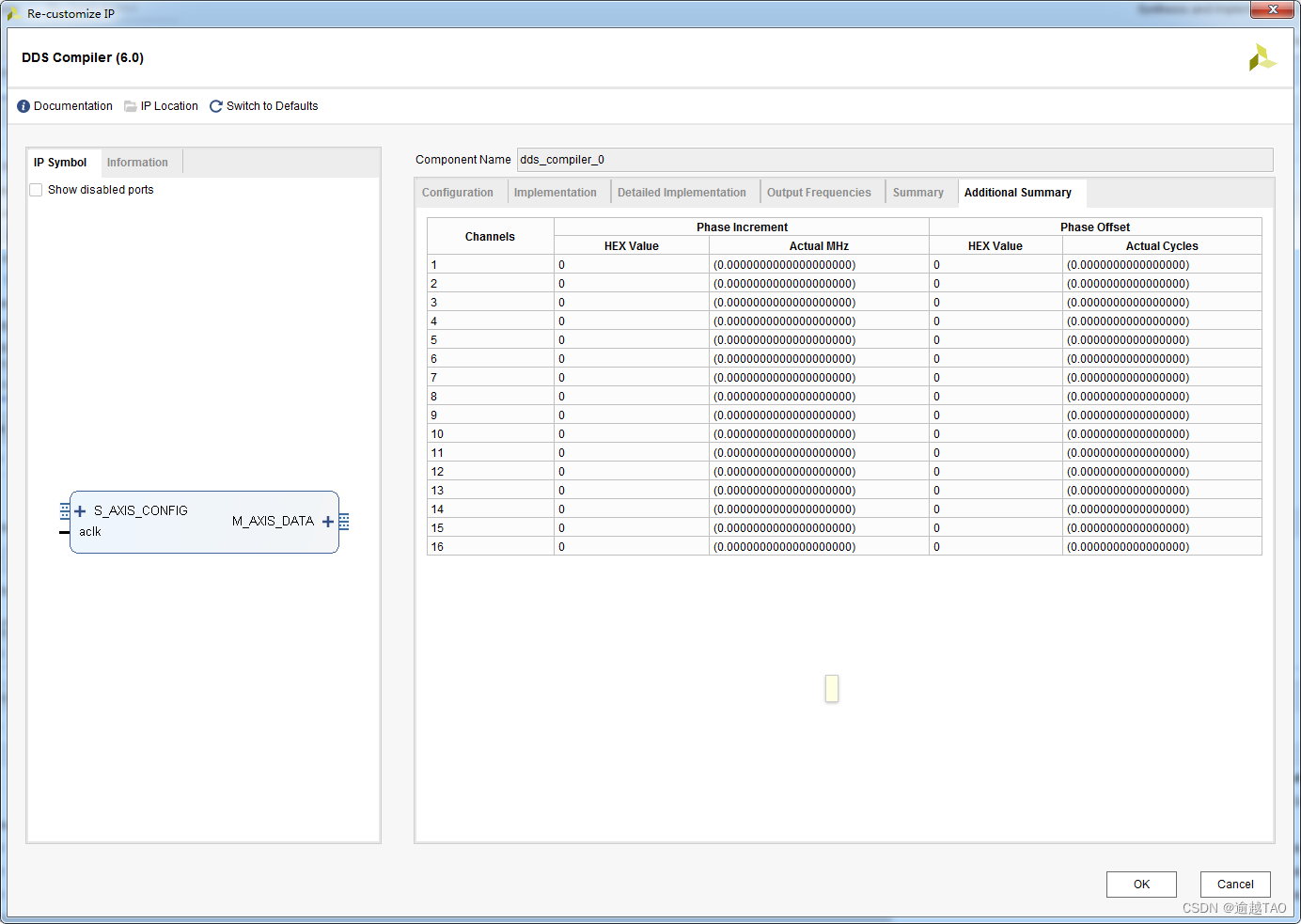Switch to the Information tab

(x=137, y=163)
